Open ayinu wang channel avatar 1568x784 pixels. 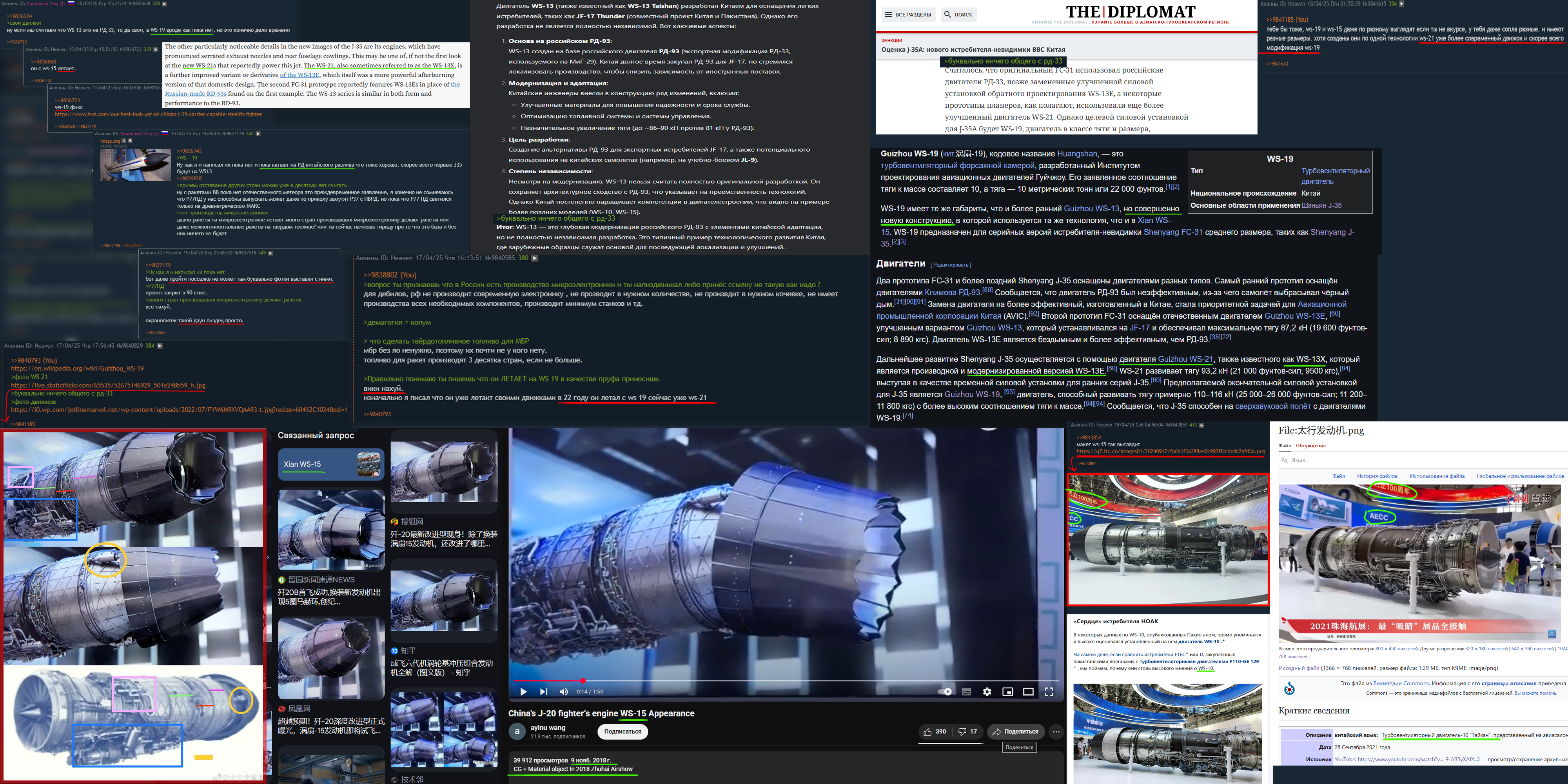click(x=517, y=731)
